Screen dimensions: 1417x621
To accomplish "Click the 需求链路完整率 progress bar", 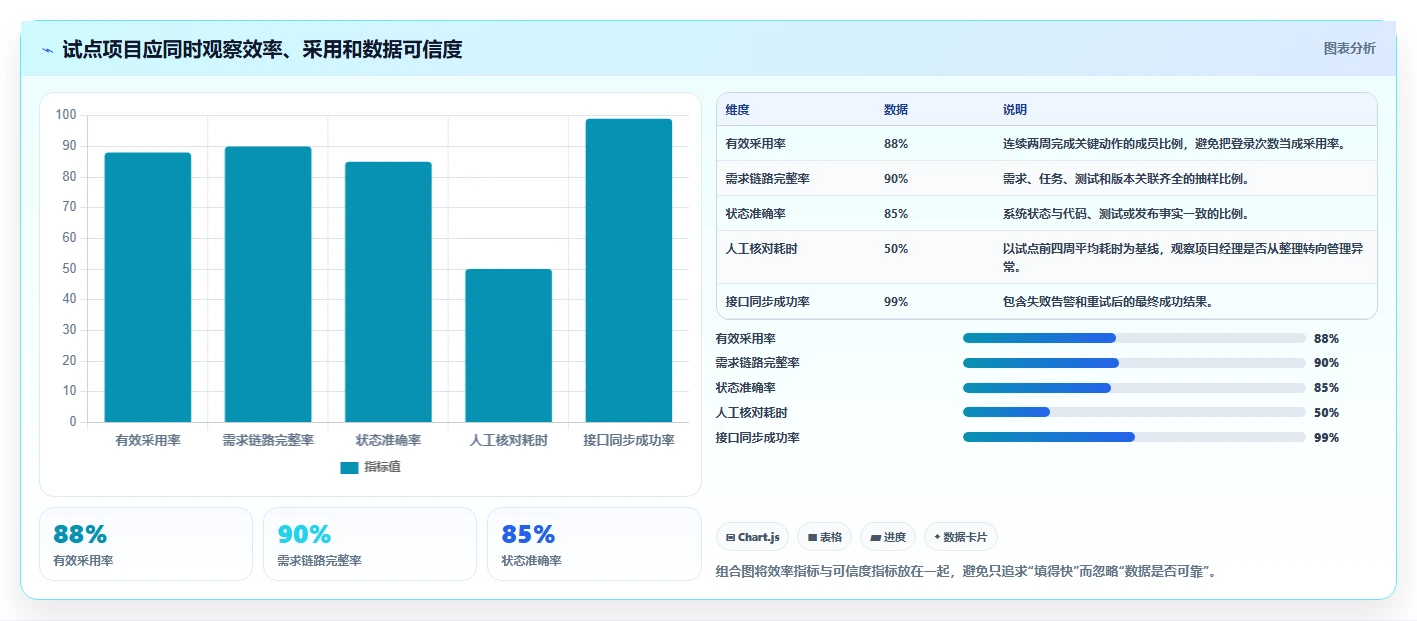I will point(1134,363).
